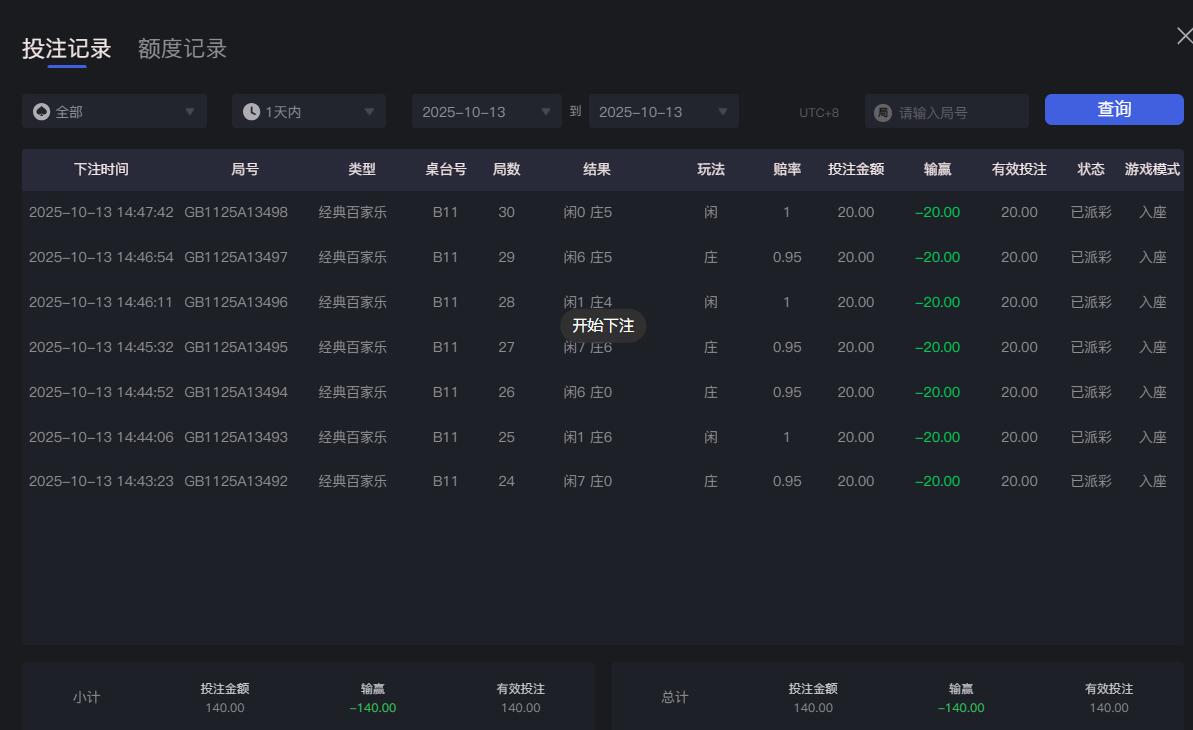Switch to the 额度记录 tab

(181, 47)
